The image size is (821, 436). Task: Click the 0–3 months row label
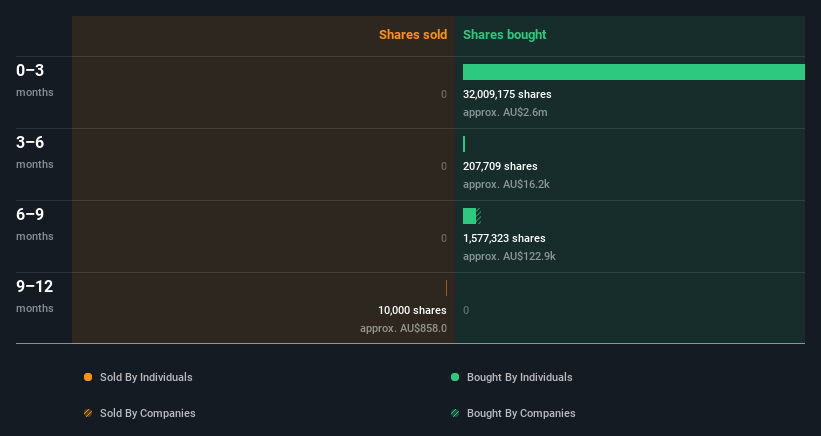click(x=35, y=80)
